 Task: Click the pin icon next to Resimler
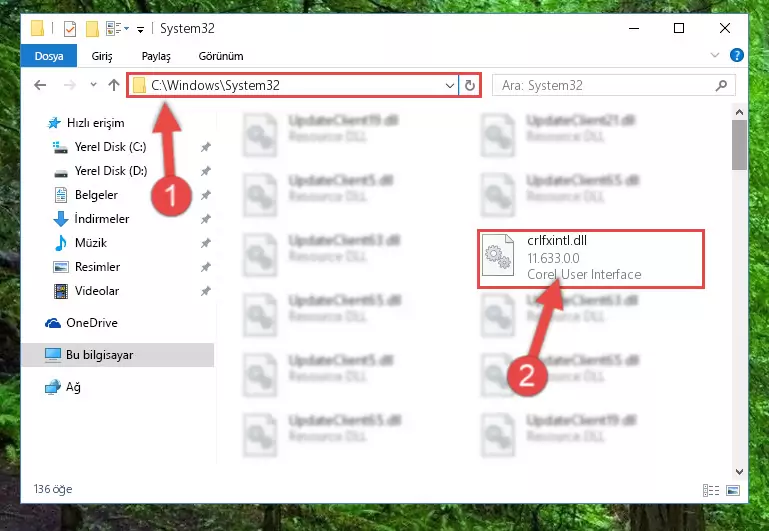pos(205,267)
